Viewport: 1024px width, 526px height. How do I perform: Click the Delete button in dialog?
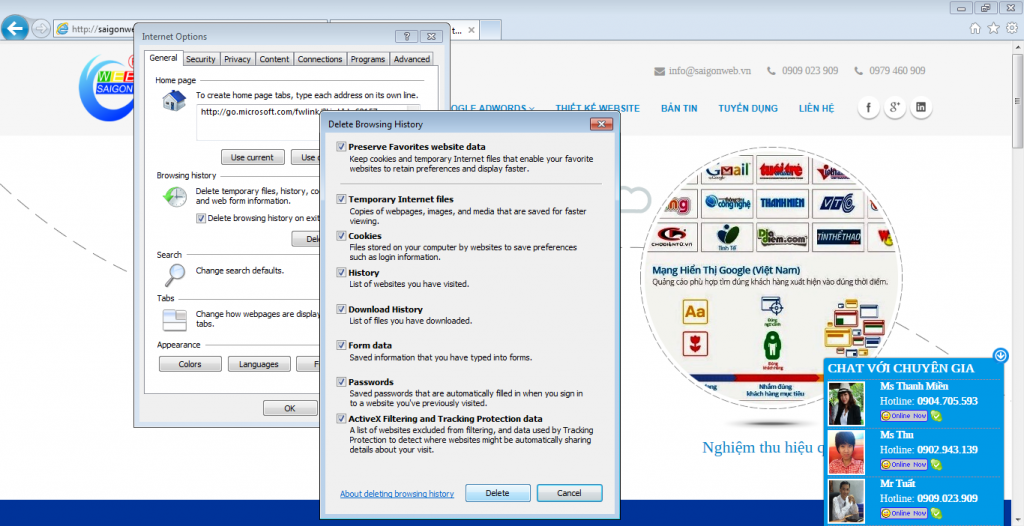498,493
